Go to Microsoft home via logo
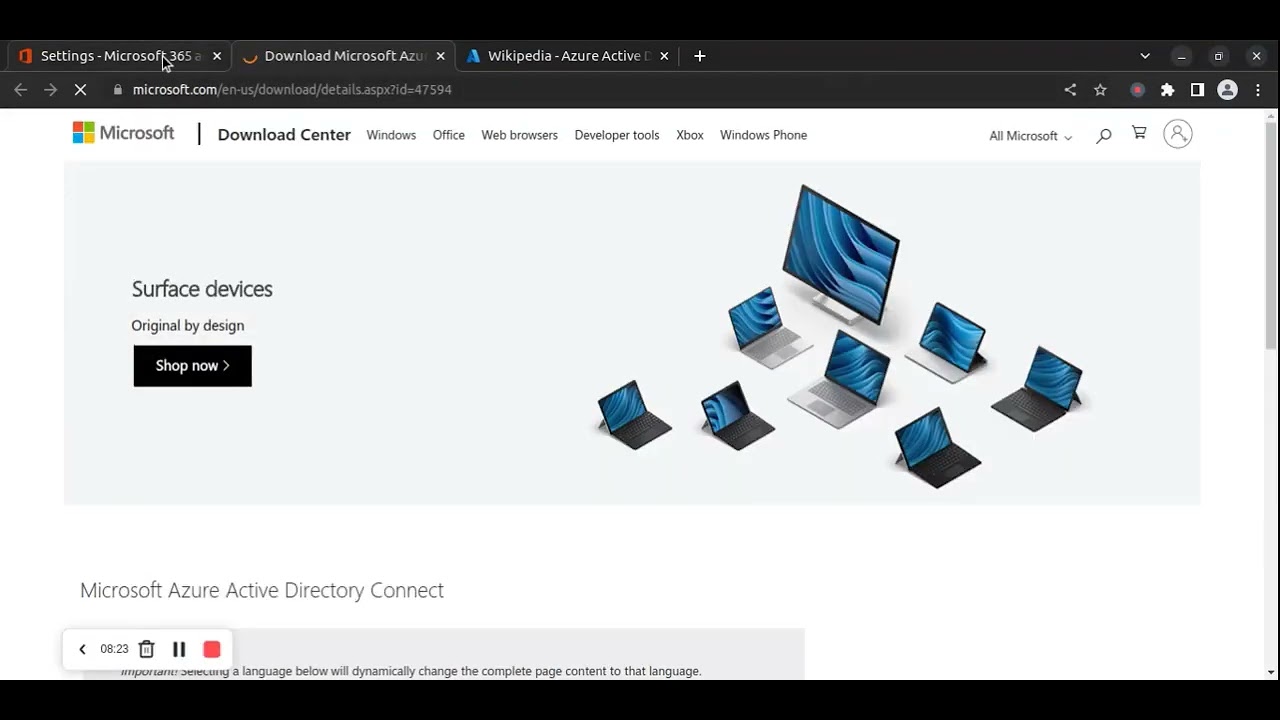This screenshot has height=720, width=1280. tap(123, 133)
